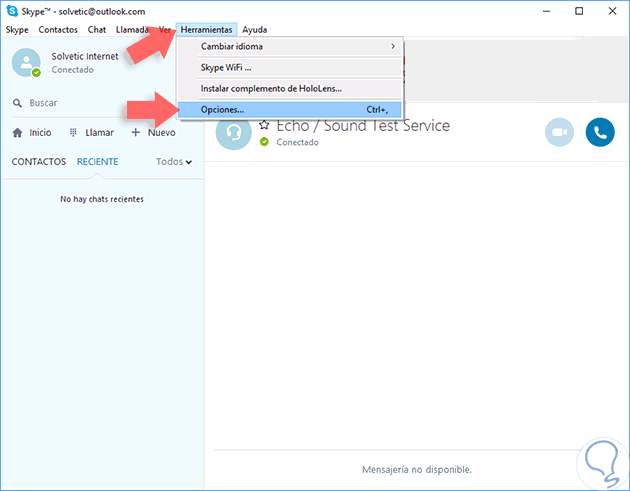This screenshot has height=491, width=630.
Task: Click the 'Mensajería no disponible.' text
Action: click(x=417, y=469)
